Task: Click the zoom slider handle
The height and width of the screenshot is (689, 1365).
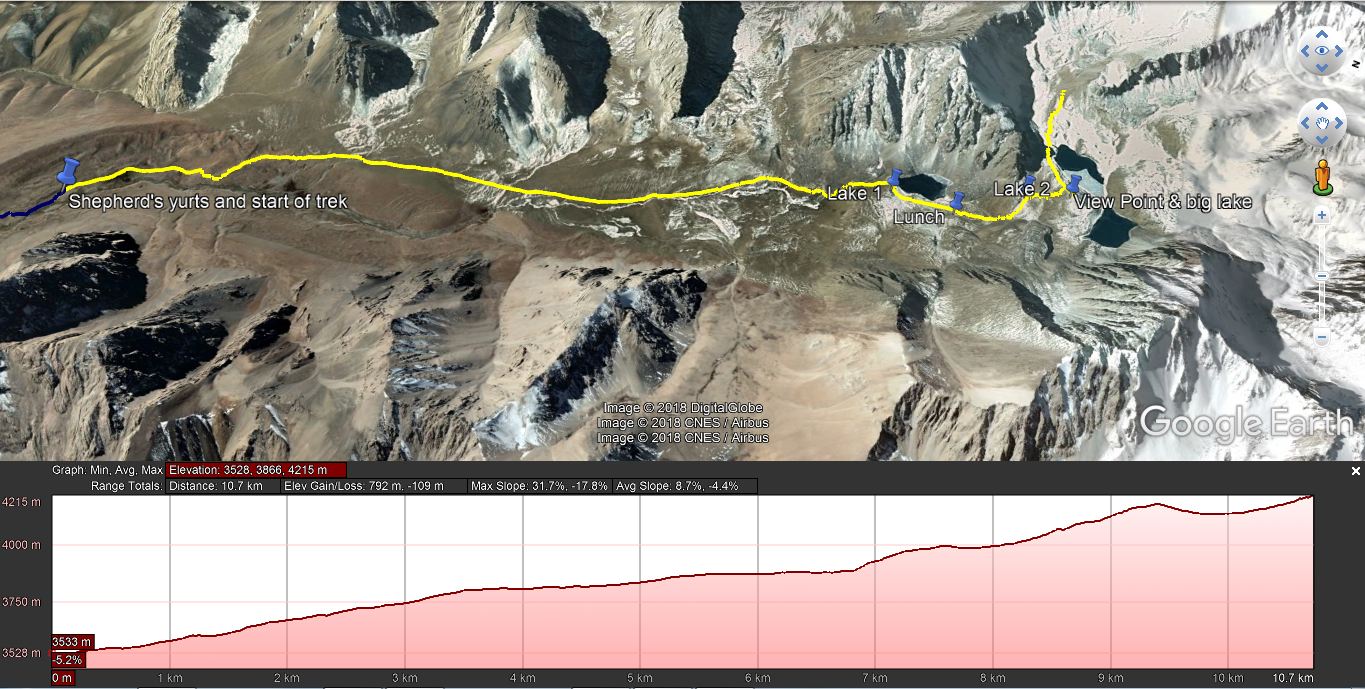Action: click(1321, 276)
